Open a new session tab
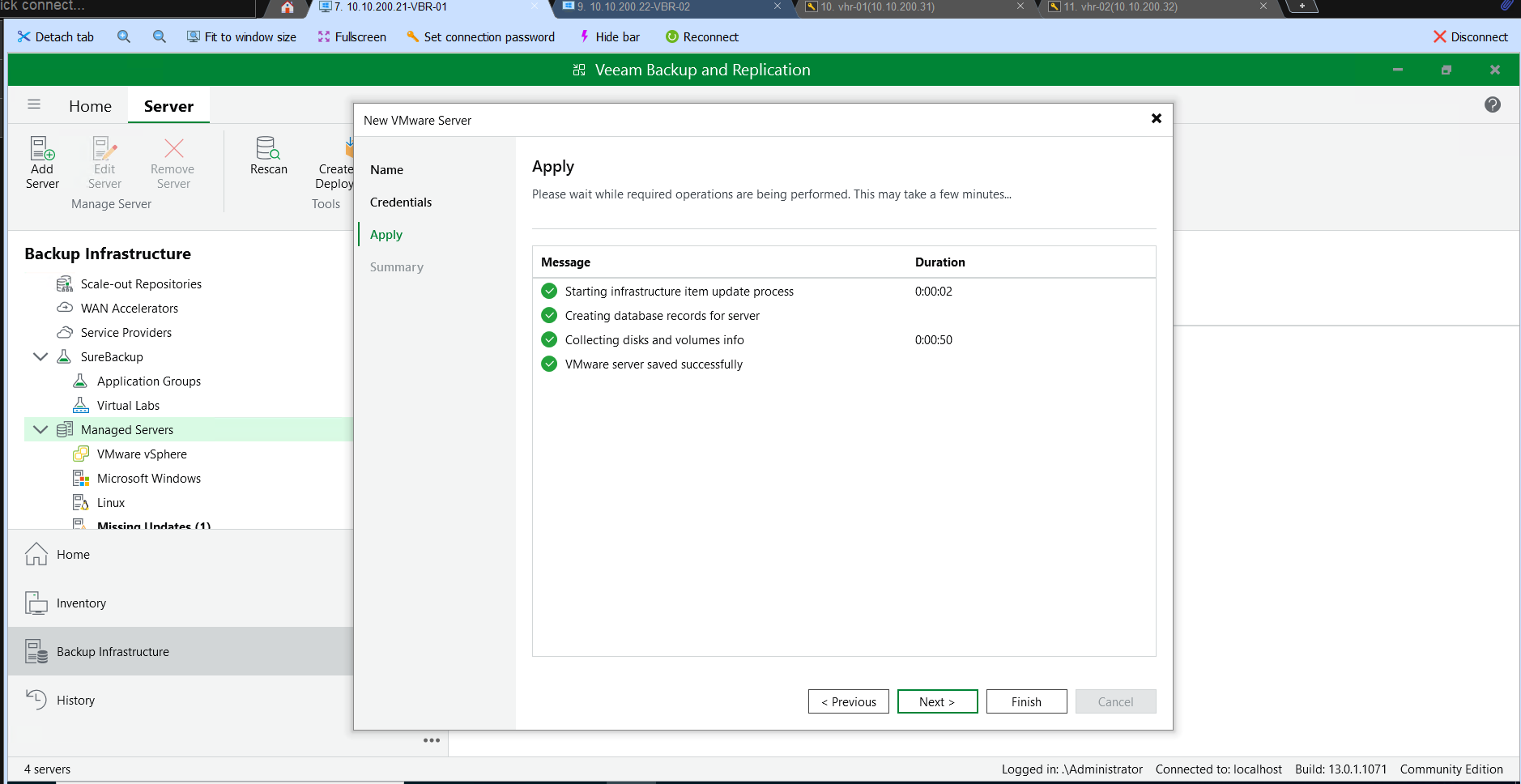The width and height of the screenshot is (1521, 784). [x=1302, y=6]
